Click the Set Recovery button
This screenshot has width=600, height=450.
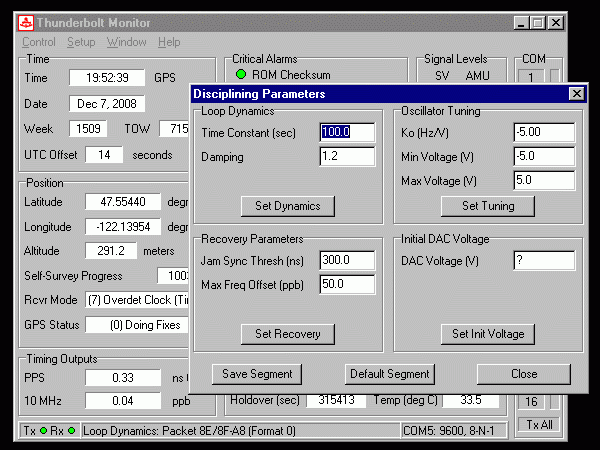pyautogui.click(x=288, y=334)
